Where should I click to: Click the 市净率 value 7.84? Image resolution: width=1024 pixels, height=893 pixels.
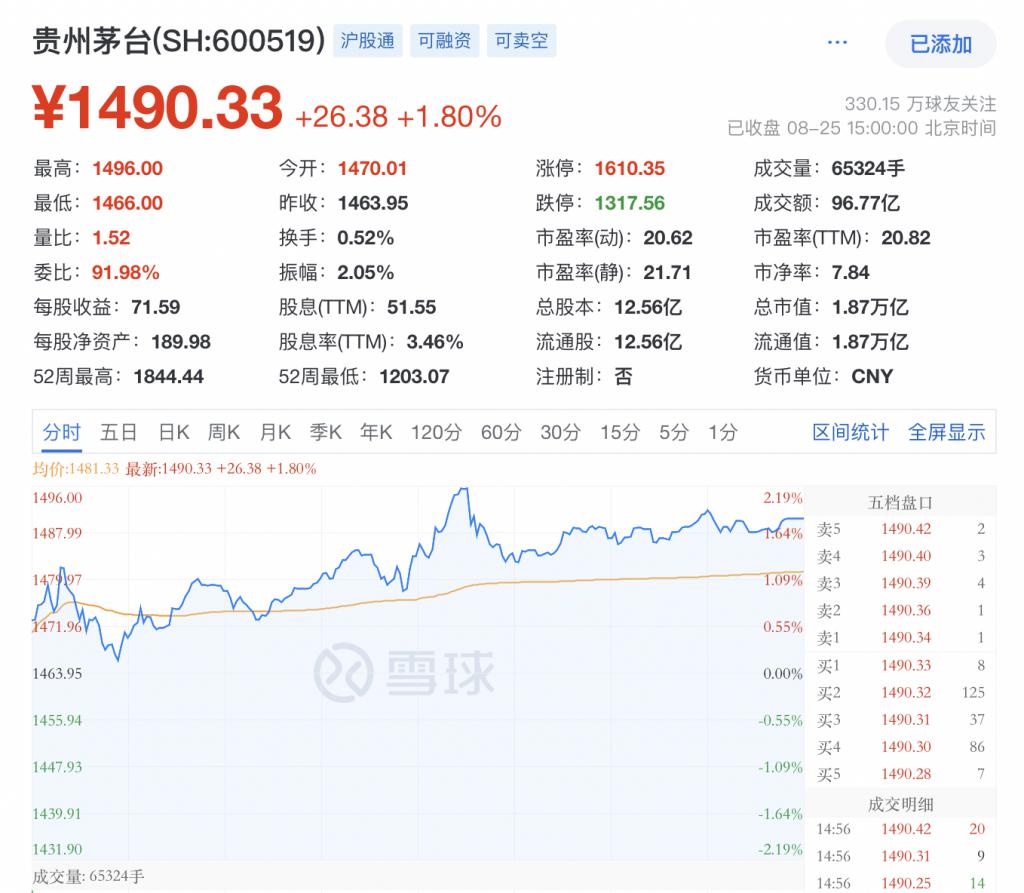(850, 272)
